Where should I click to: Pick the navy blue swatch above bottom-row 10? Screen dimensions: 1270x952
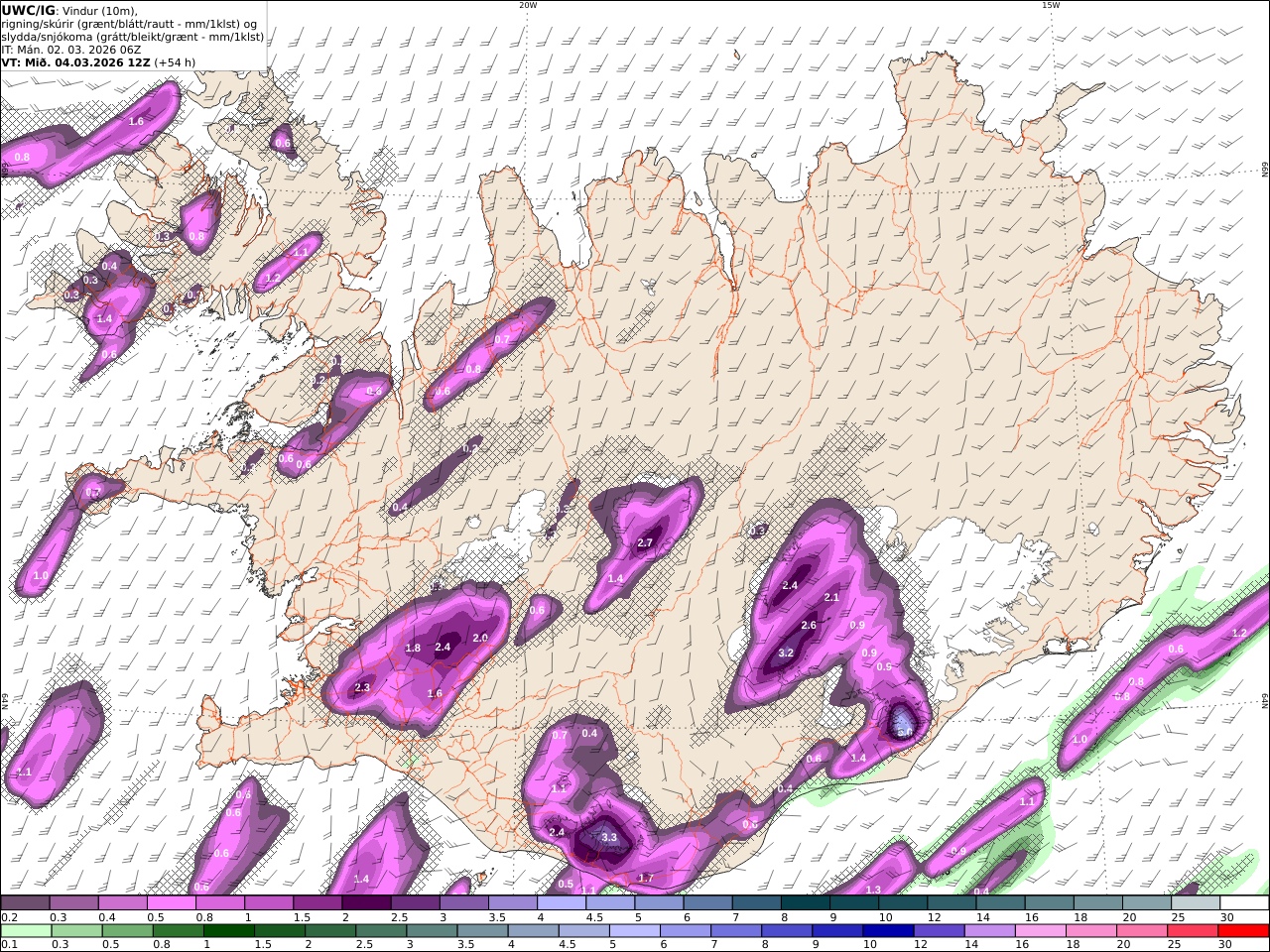888,931
